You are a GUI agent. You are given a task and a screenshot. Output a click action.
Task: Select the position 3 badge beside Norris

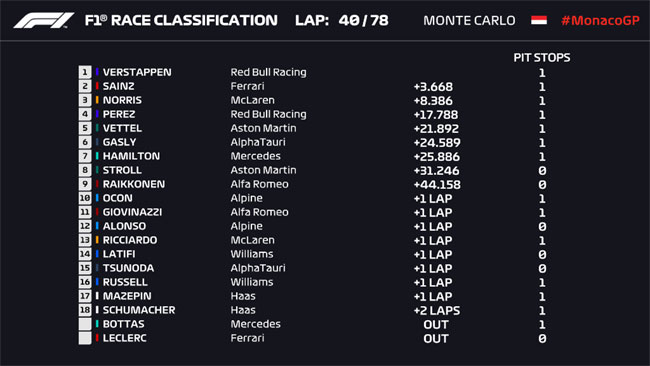(85, 100)
